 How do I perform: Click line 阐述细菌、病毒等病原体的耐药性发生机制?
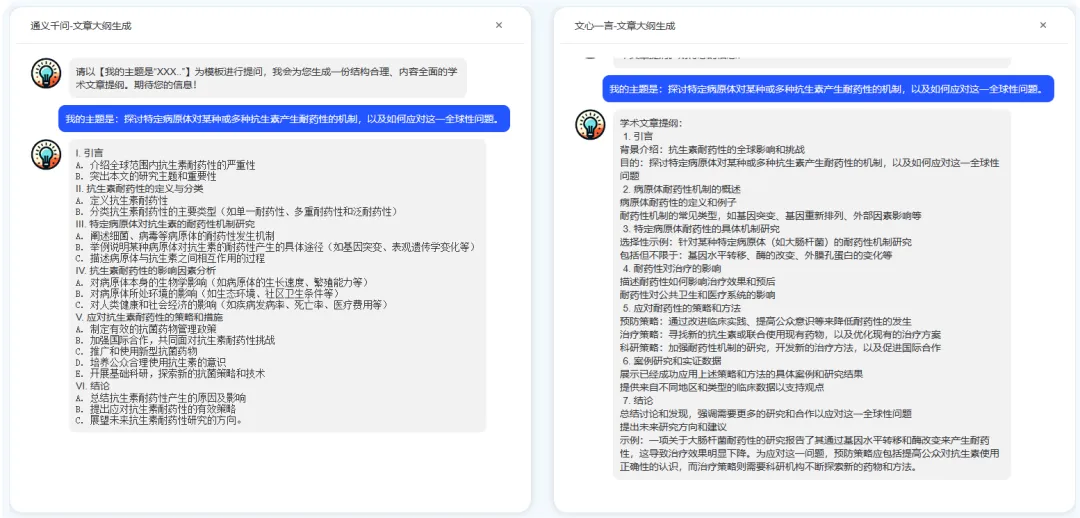point(175,236)
